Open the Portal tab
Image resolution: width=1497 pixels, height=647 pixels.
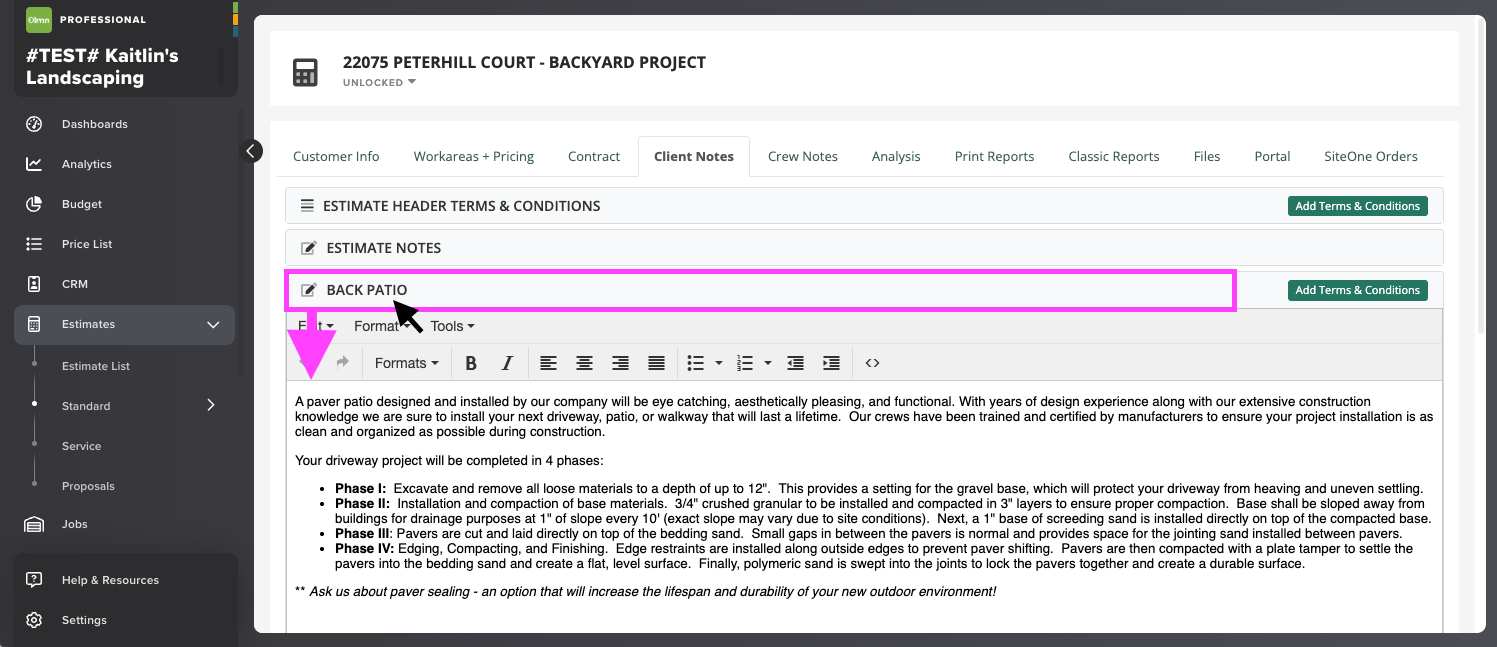coord(1273,156)
